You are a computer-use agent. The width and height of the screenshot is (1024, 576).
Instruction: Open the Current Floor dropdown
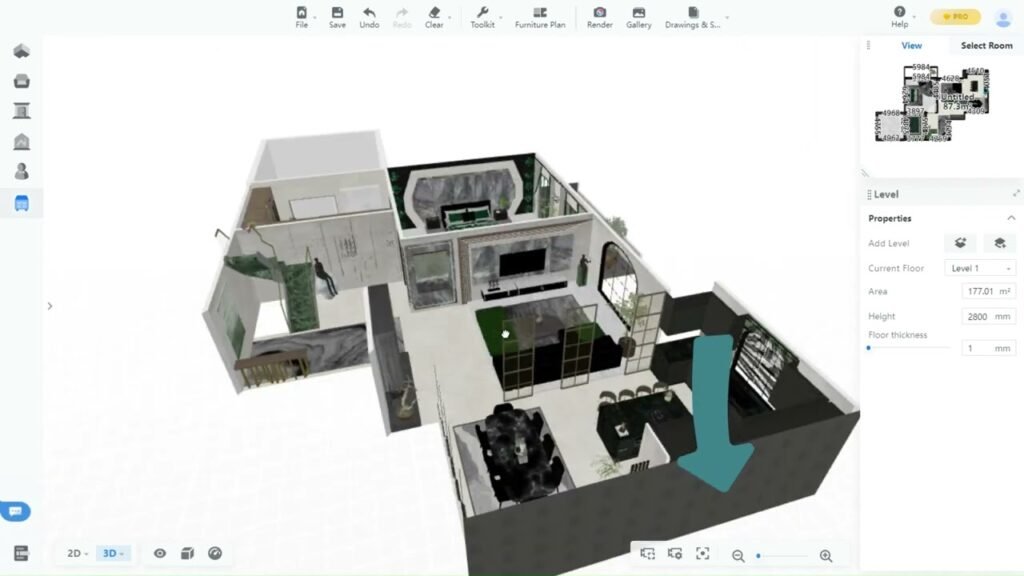[979, 268]
